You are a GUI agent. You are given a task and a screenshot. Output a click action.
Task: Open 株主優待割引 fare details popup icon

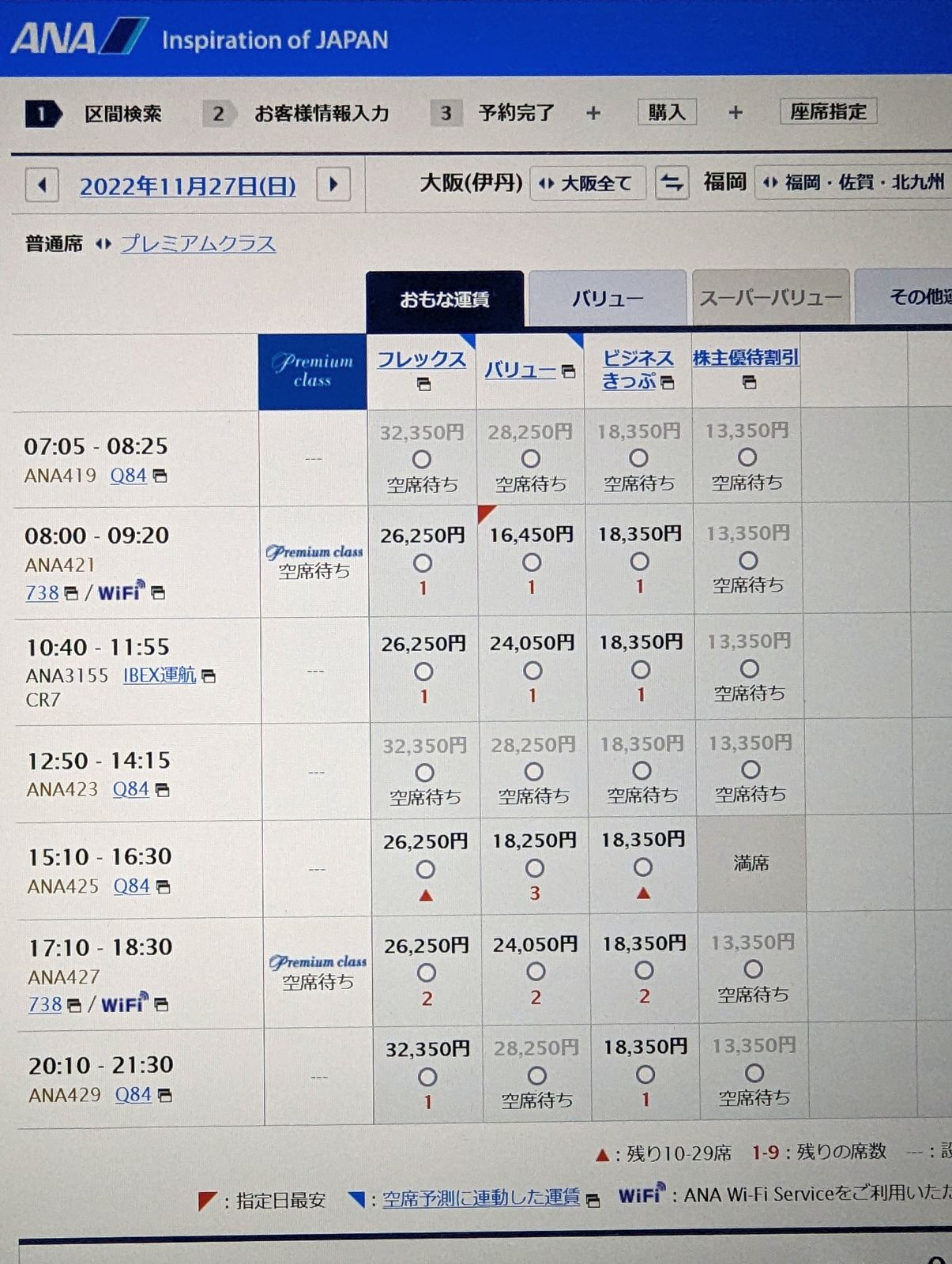749,382
